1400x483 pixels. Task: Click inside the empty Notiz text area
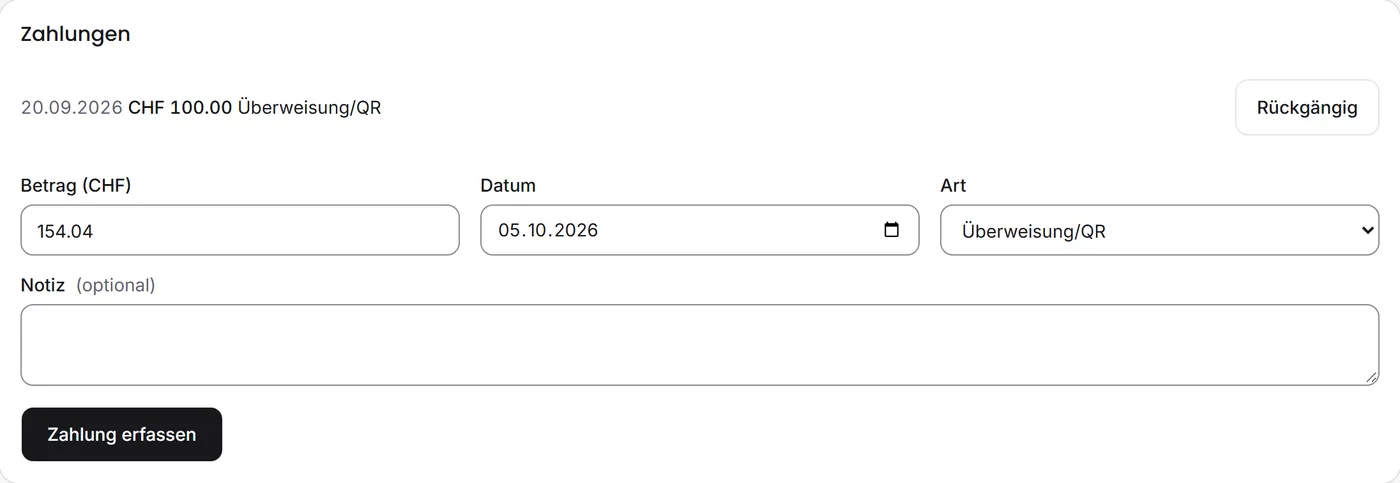(x=700, y=345)
